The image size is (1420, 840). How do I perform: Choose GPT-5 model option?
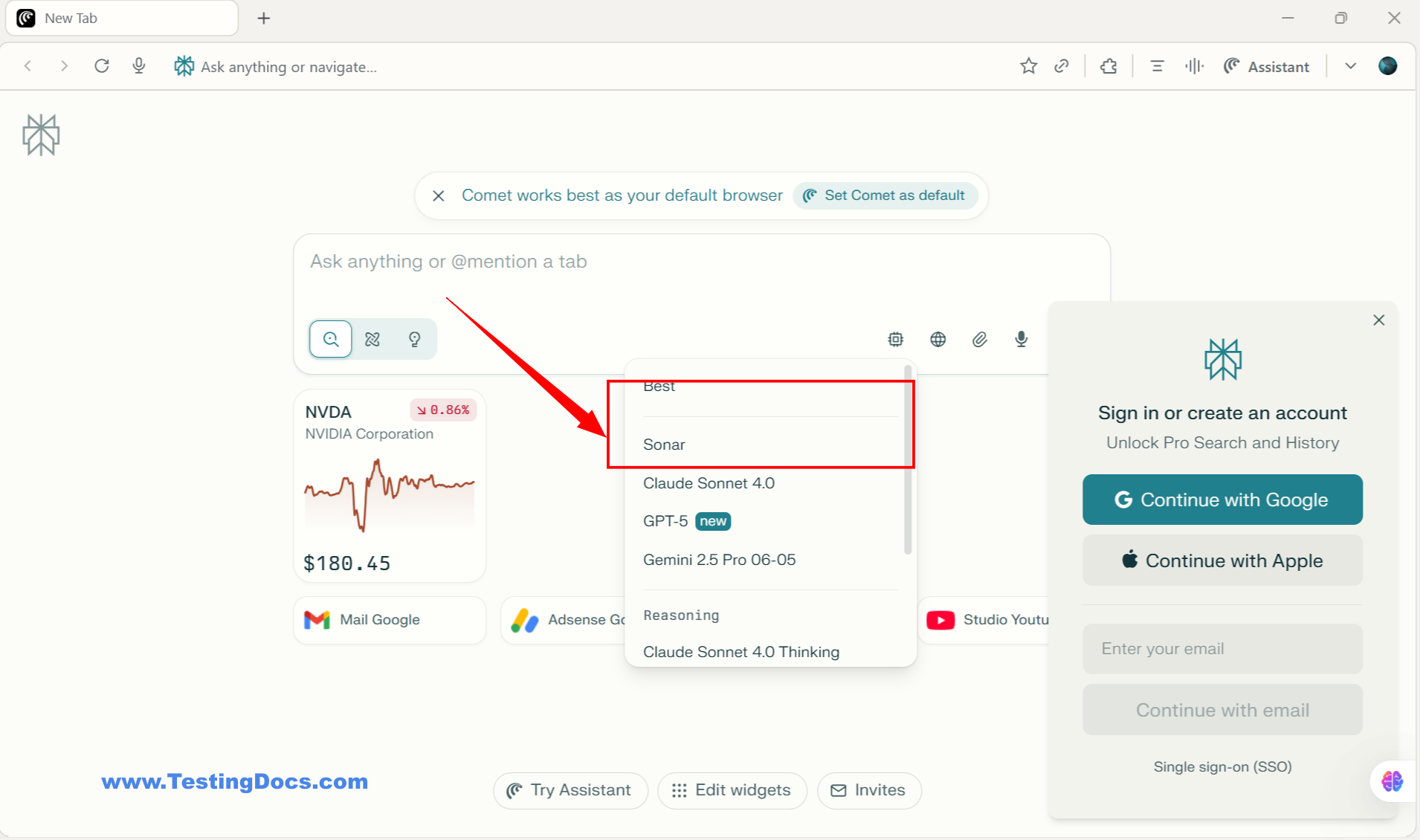pyautogui.click(x=666, y=521)
